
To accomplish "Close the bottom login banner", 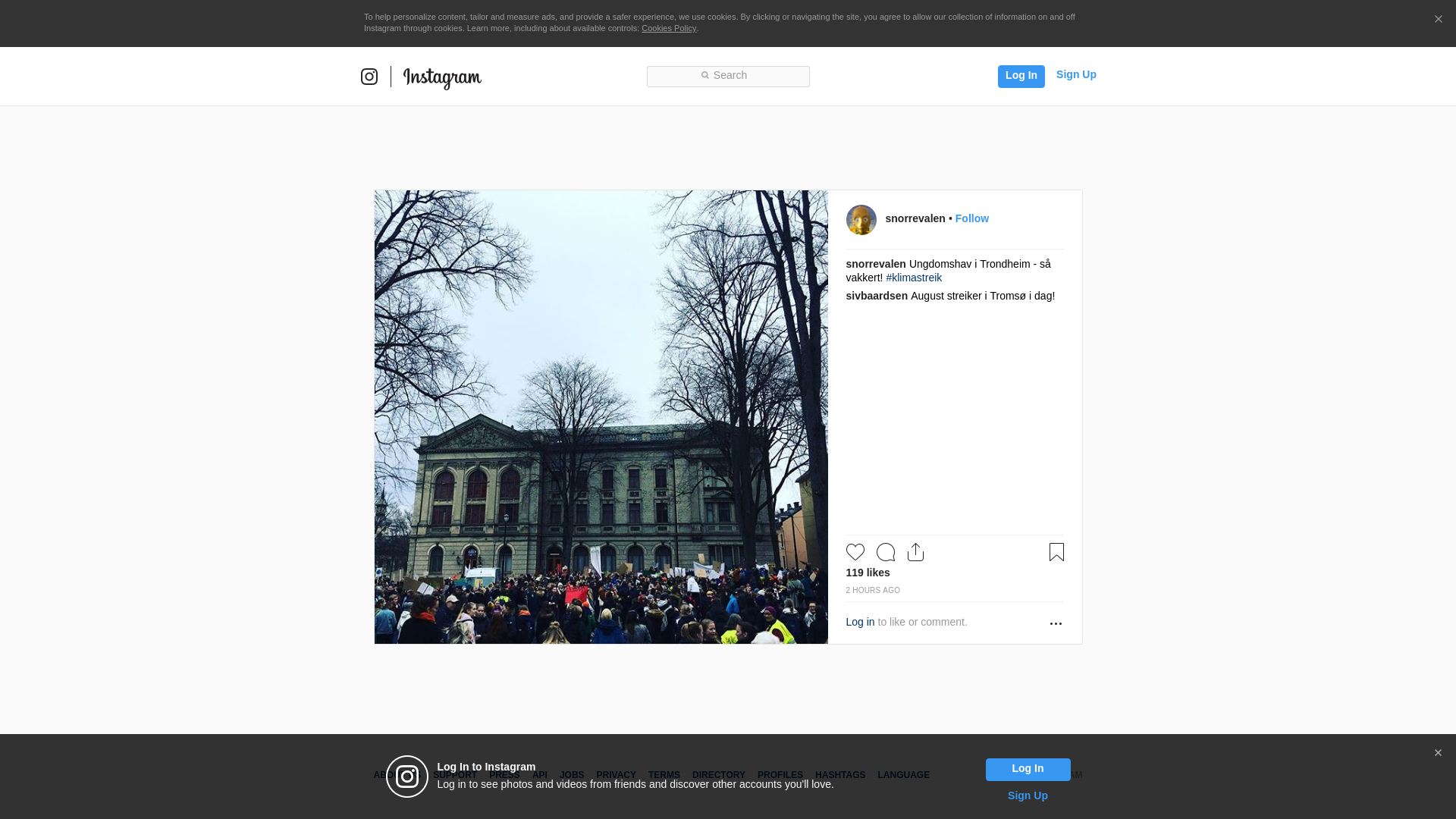I will tap(1438, 753).
